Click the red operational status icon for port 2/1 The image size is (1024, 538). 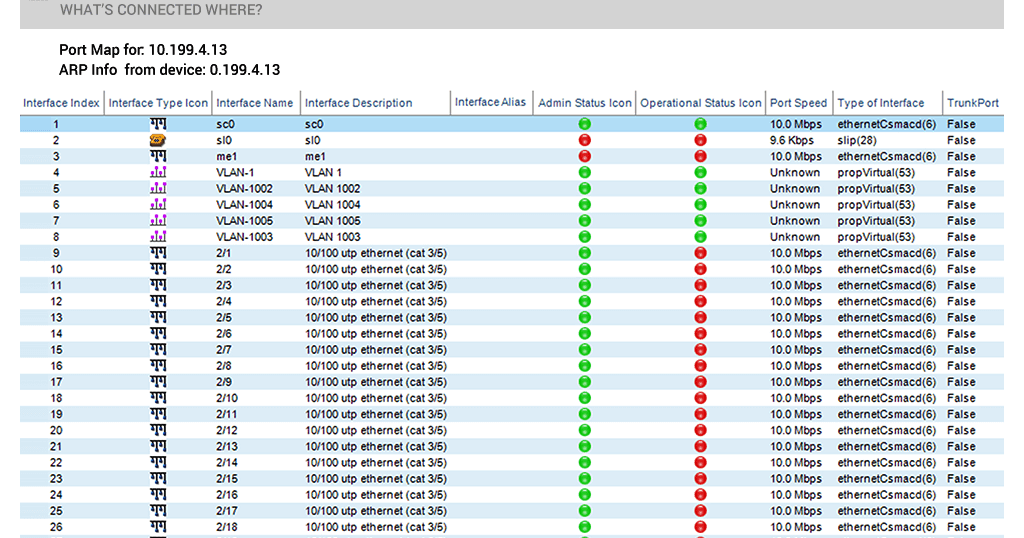pyautogui.click(x=700, y=253)
